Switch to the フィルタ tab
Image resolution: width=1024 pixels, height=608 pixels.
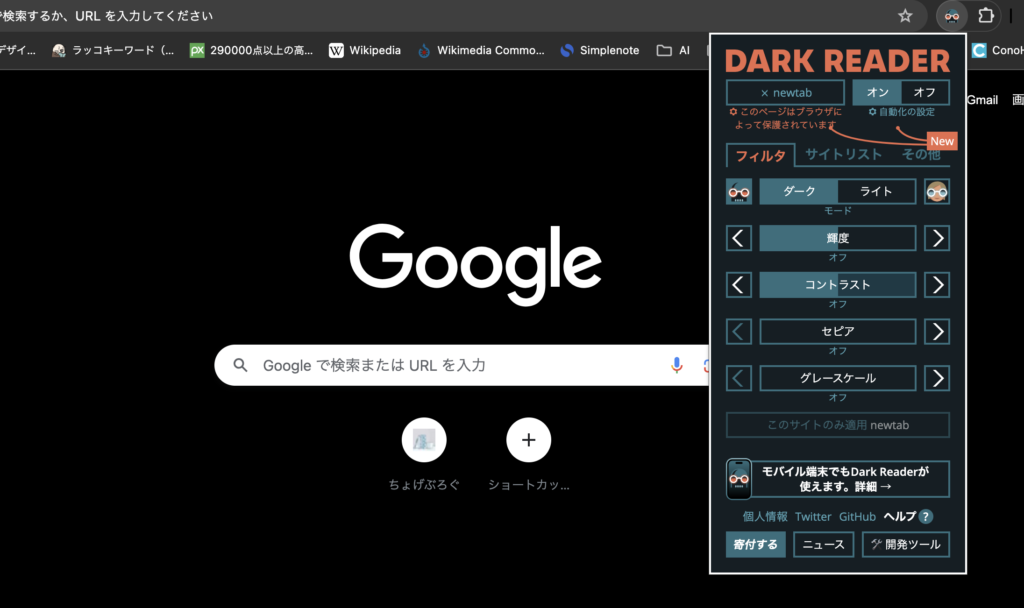pyautogui.click(x=760, y=155)
